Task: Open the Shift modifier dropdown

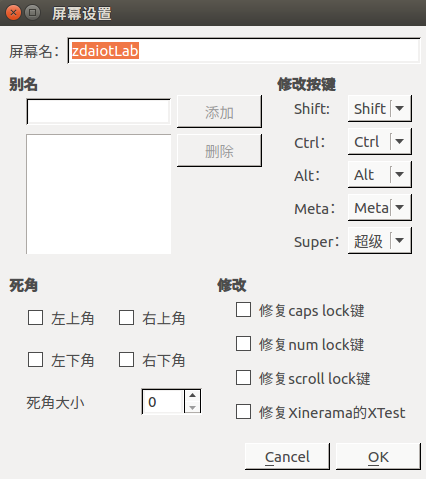Action: pyautogui.click(x=380, y=108)
